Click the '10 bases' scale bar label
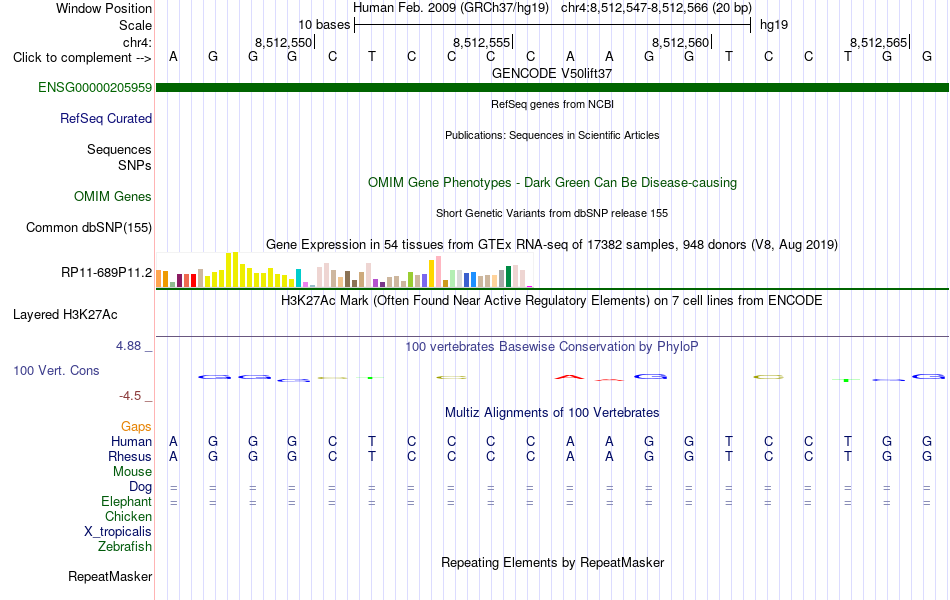Image resolution: width=950 pixels, height=600 pixels. [324, 25]
